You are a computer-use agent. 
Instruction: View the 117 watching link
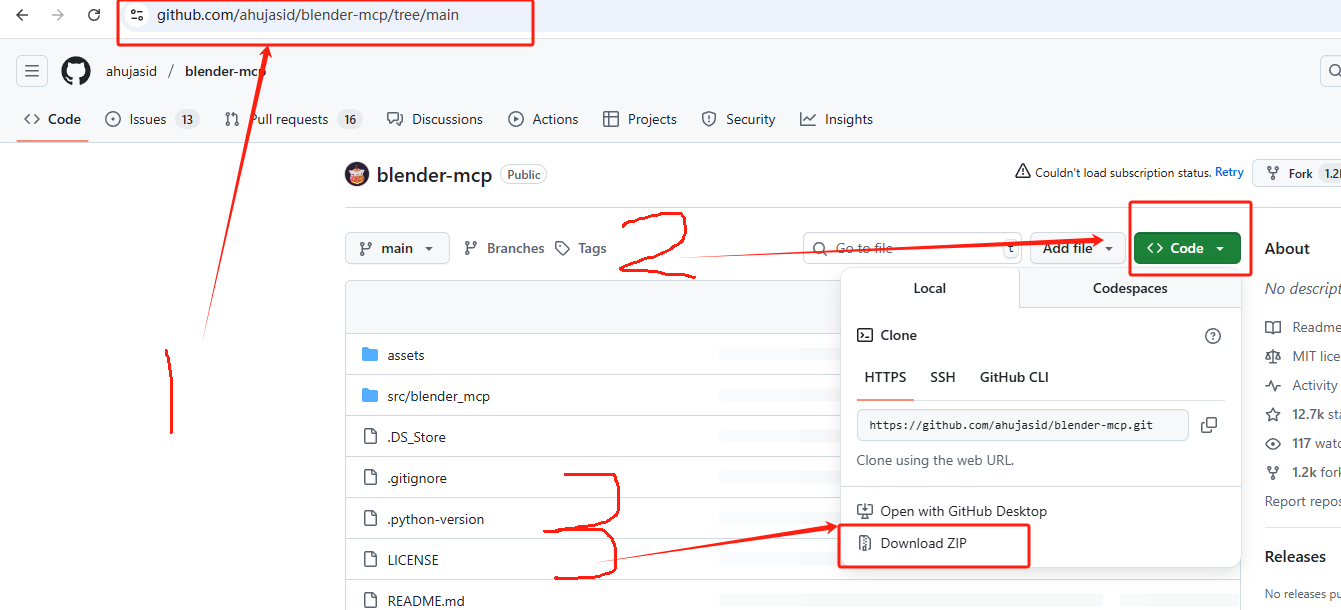[1303, 443]
